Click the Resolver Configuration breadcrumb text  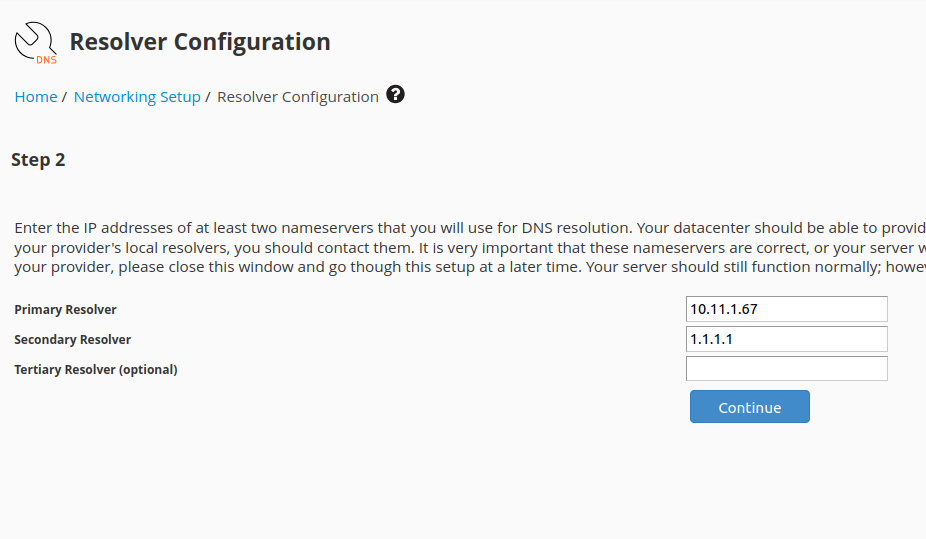(298, 97)
